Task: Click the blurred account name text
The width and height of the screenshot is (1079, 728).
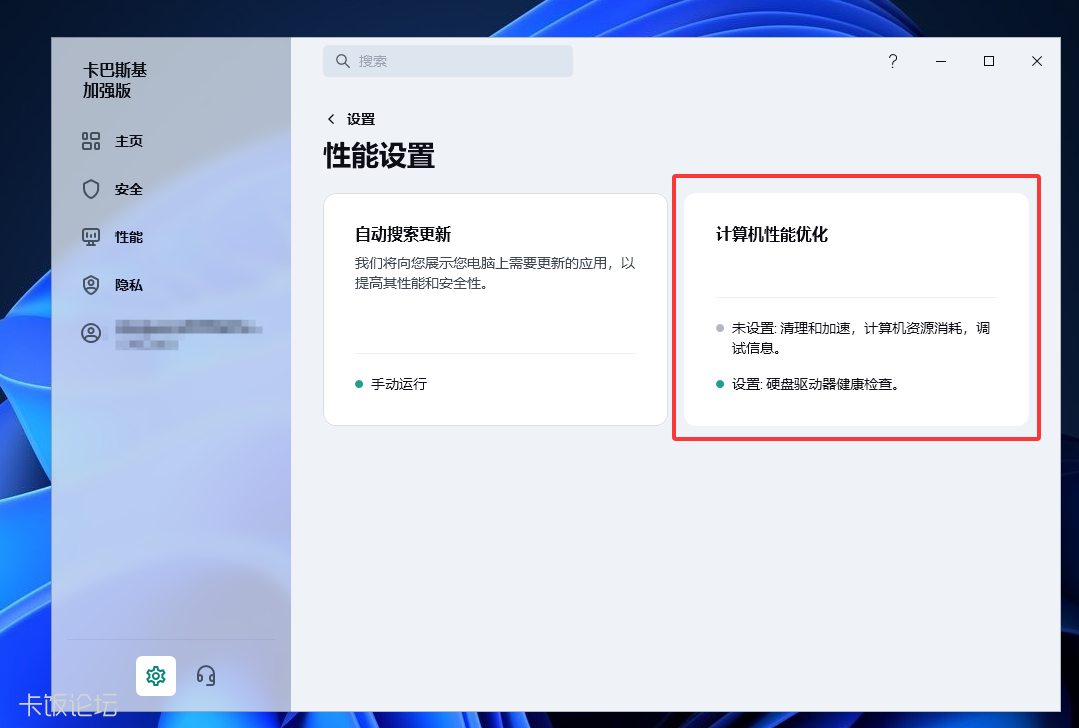Action: point(188,334)
